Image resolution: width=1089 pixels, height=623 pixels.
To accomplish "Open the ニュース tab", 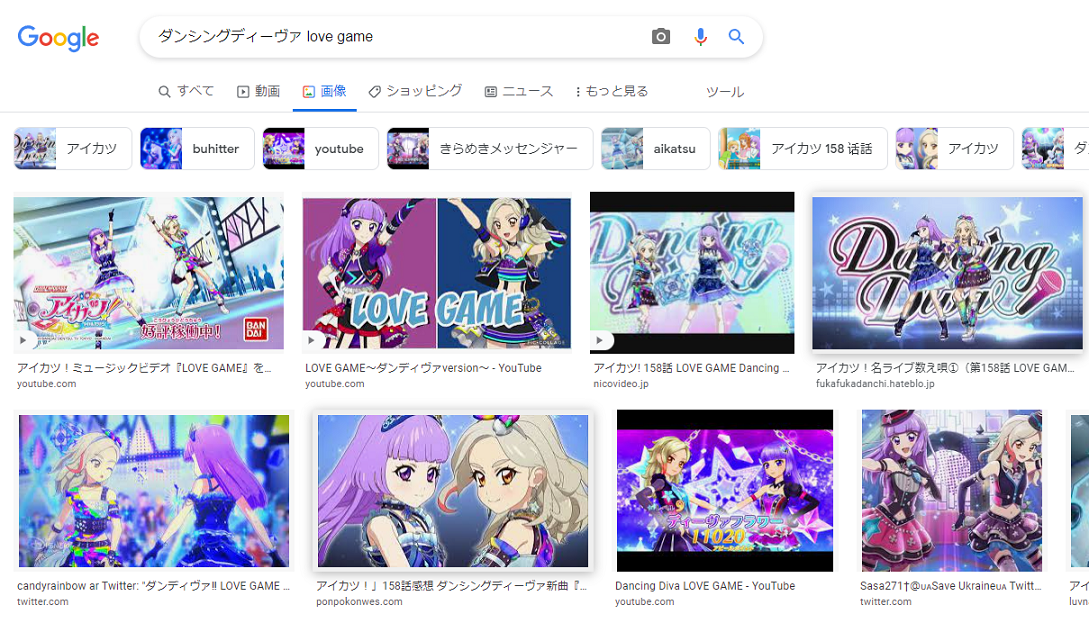I will pyautogui.click(x=518, y=91).
